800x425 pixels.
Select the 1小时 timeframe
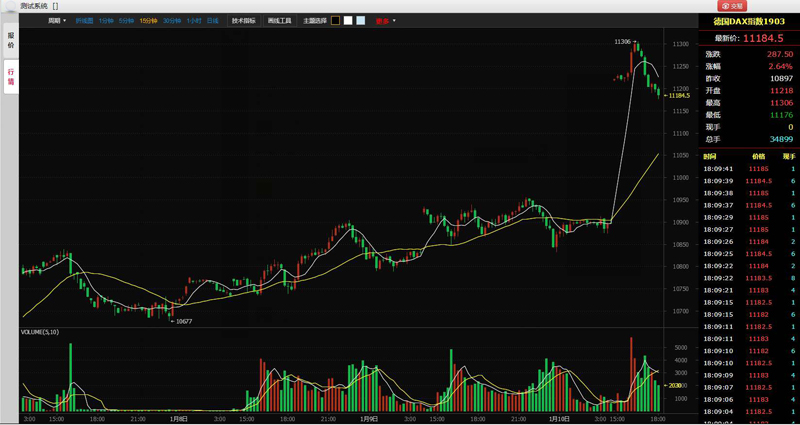click(194, 21)
